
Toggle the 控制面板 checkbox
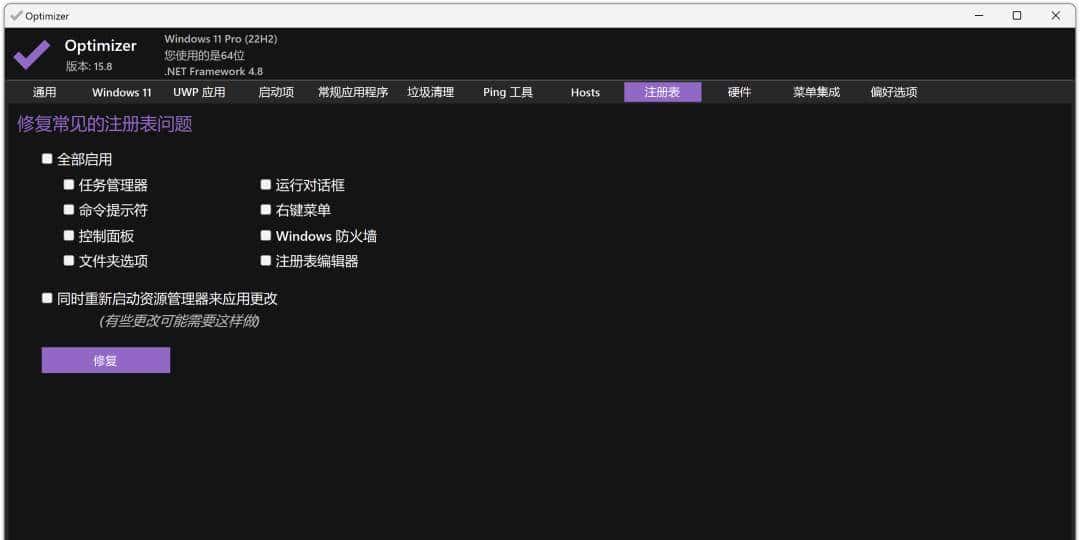[x=69, y=236]
